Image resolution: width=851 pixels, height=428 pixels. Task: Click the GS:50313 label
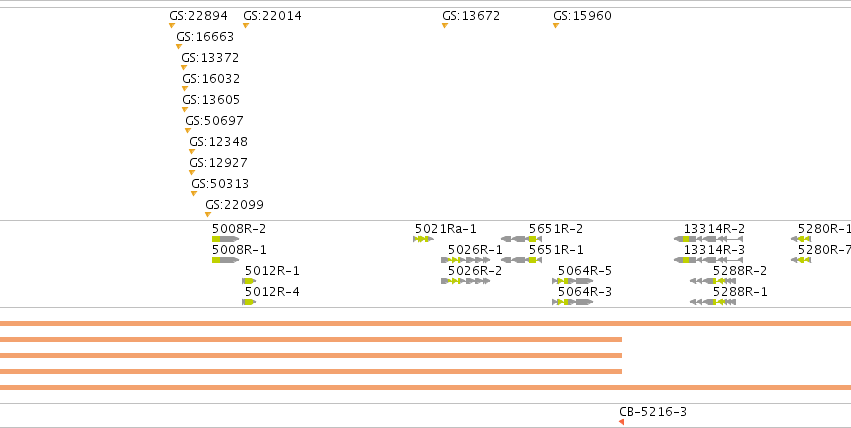[x=220, y=183]
